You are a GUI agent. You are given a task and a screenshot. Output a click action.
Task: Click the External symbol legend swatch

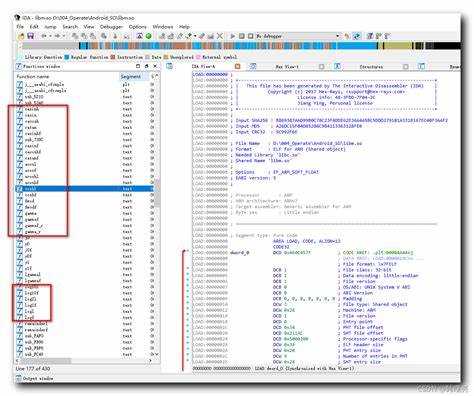pos(198,57)
